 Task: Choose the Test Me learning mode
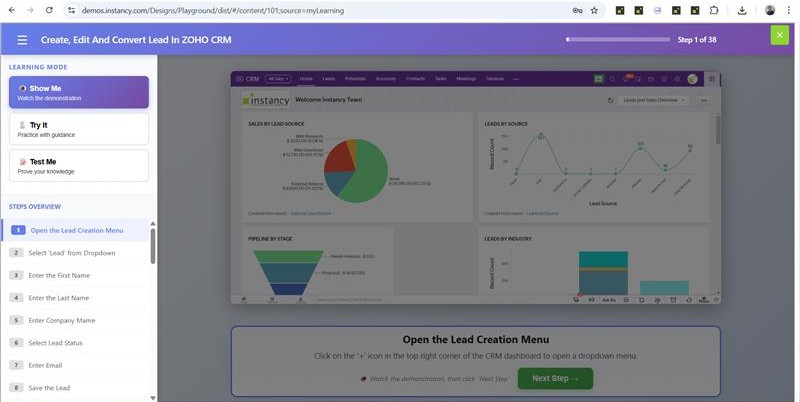click(x=78, y=165)
